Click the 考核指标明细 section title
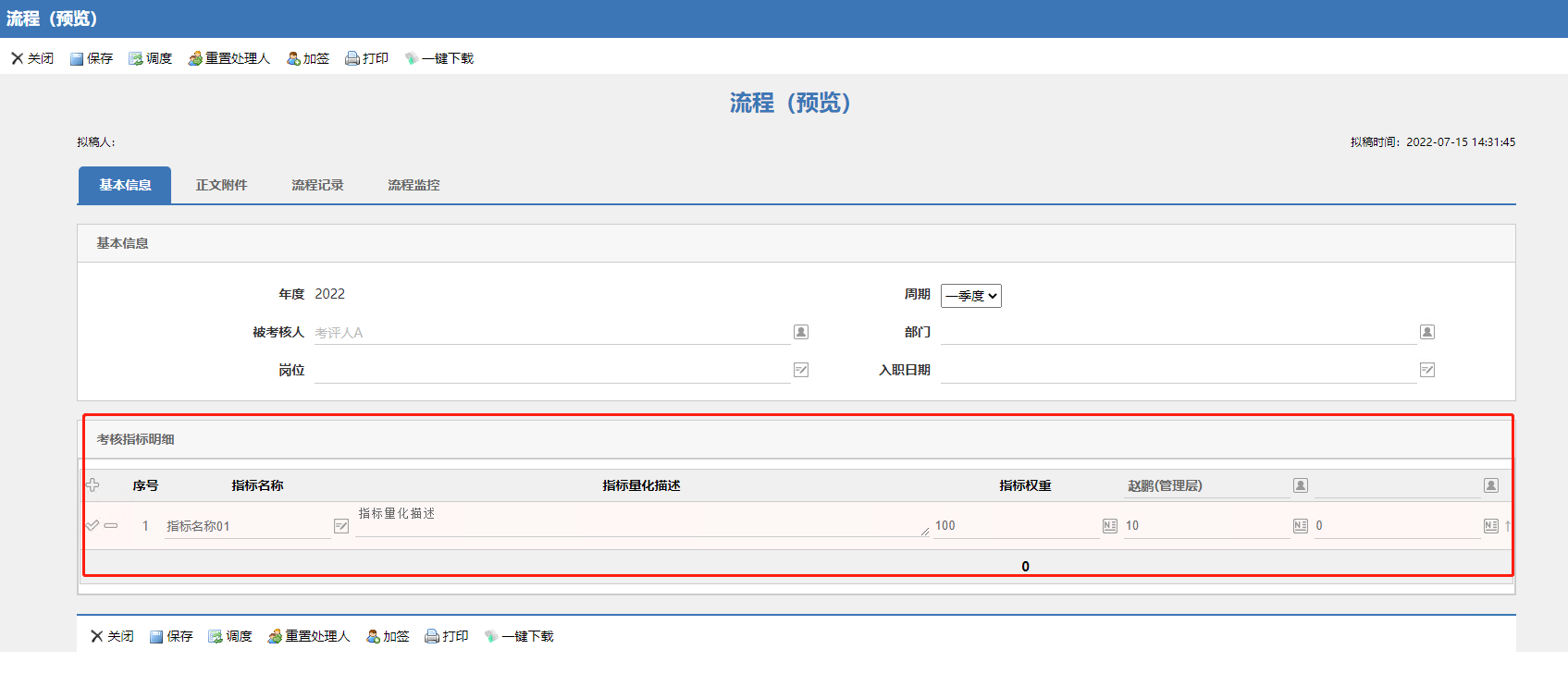The height and width of the screenshot is (674, 1568). tap(136, 439)
